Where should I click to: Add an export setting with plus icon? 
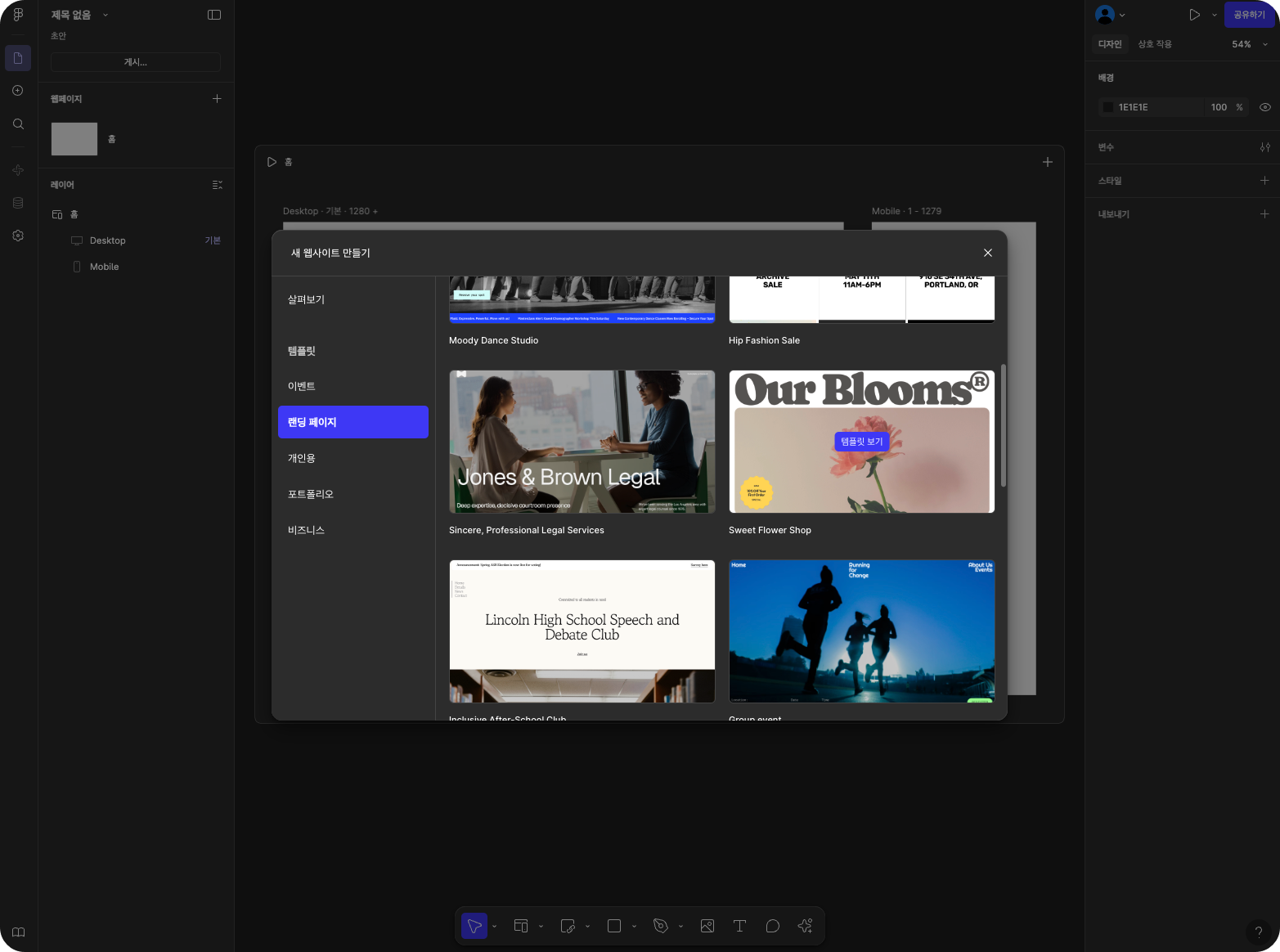point(1264,214)
